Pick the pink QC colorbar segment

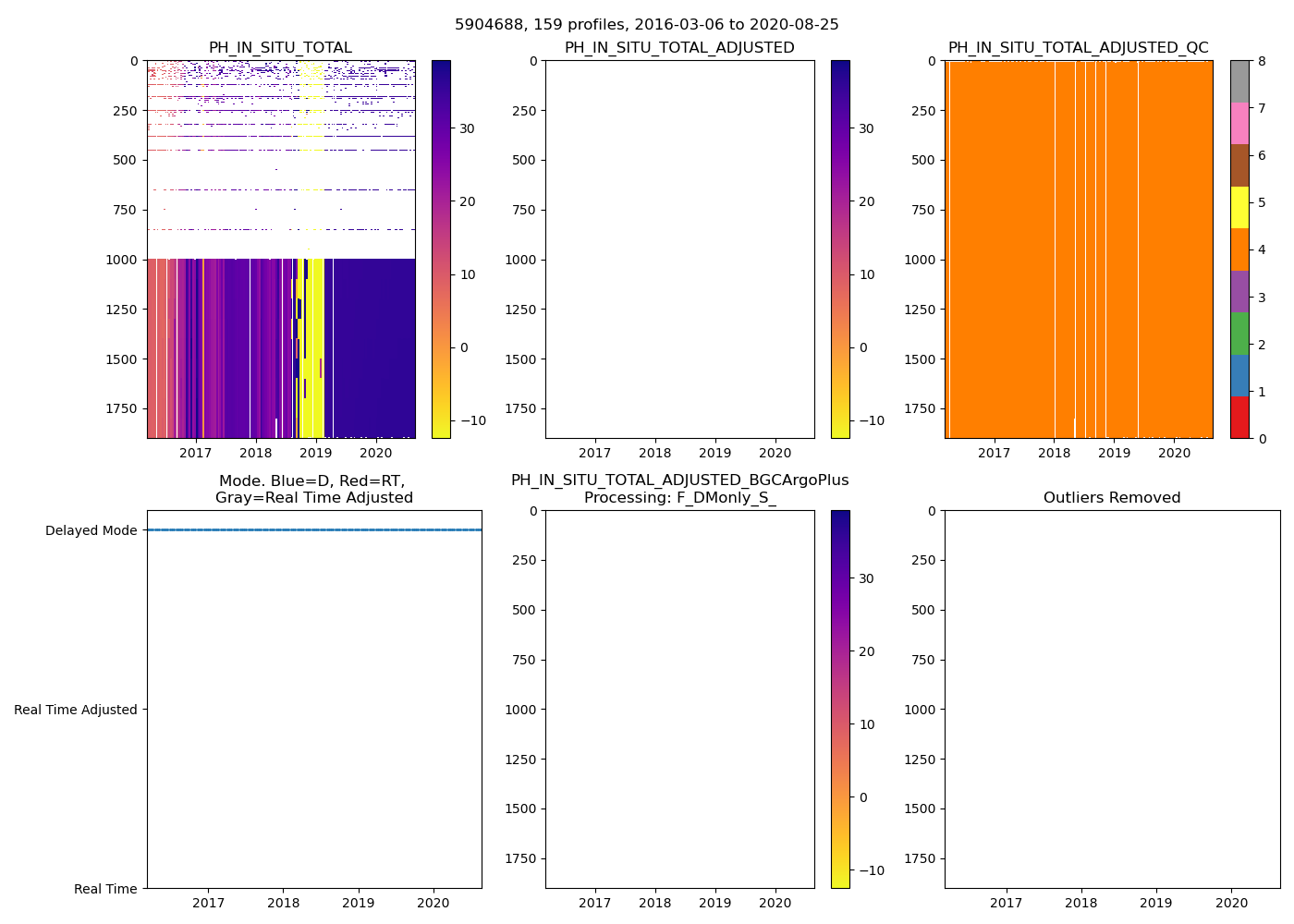[1239, 123]
